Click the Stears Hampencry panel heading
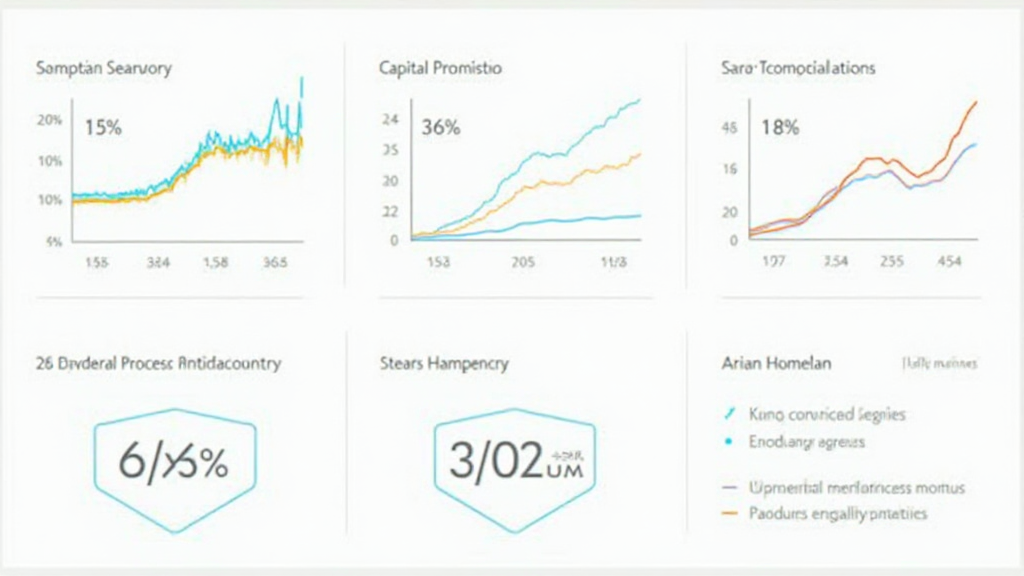1024x576 pixels. (445, 363)
